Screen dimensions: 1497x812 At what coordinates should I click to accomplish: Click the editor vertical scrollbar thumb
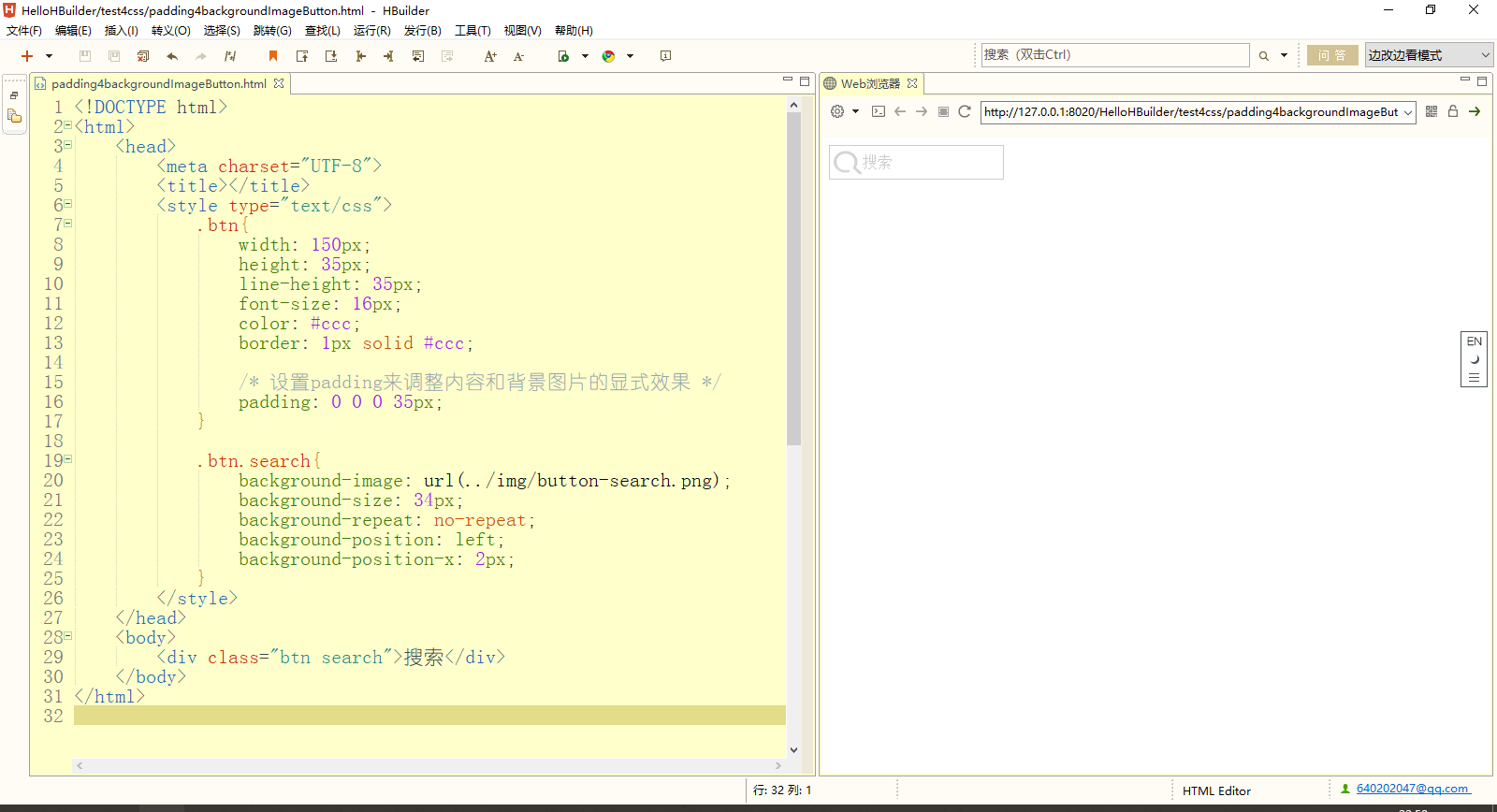(793, 279)
